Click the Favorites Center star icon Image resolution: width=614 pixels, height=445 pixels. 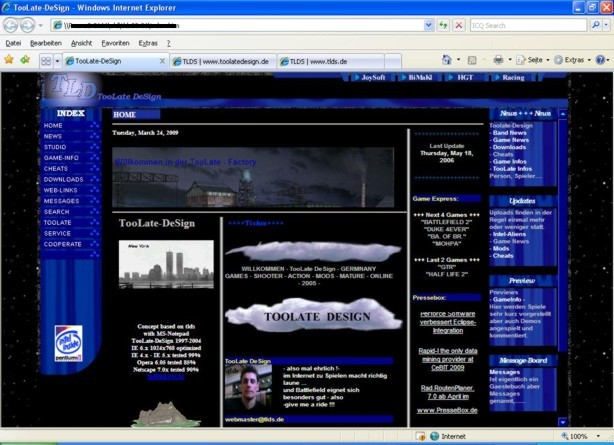[9, 60]
